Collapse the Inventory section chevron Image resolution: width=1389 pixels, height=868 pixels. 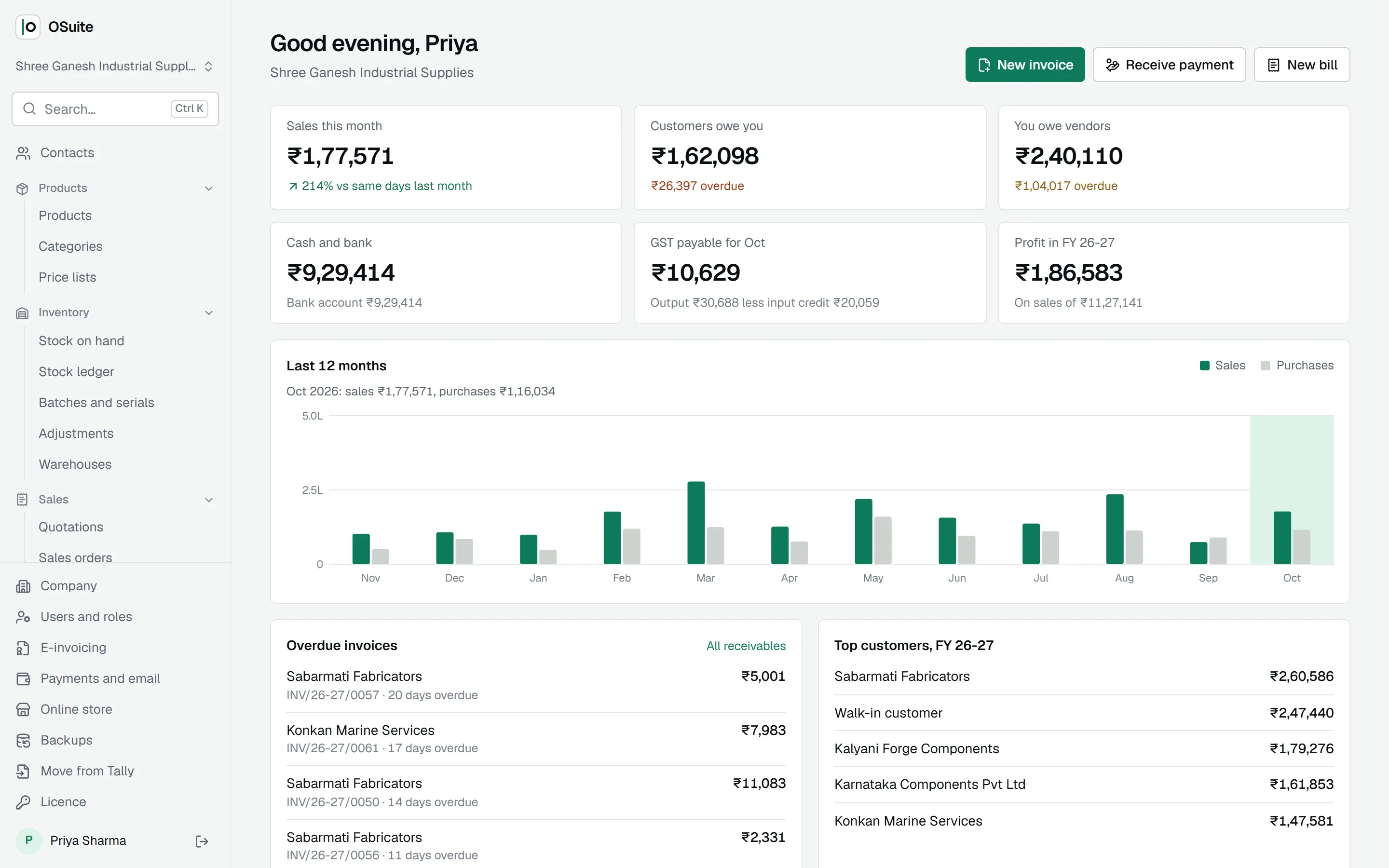[209, 313]
